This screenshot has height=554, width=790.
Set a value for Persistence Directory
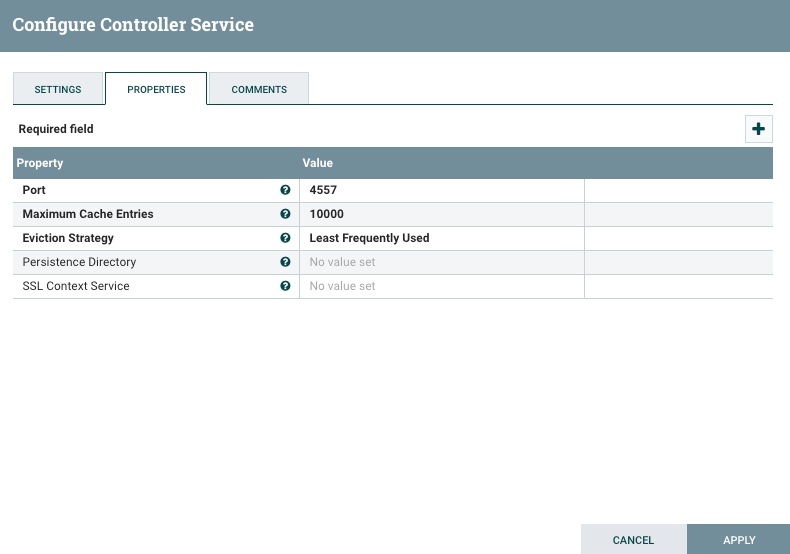(x=440, y=262)
